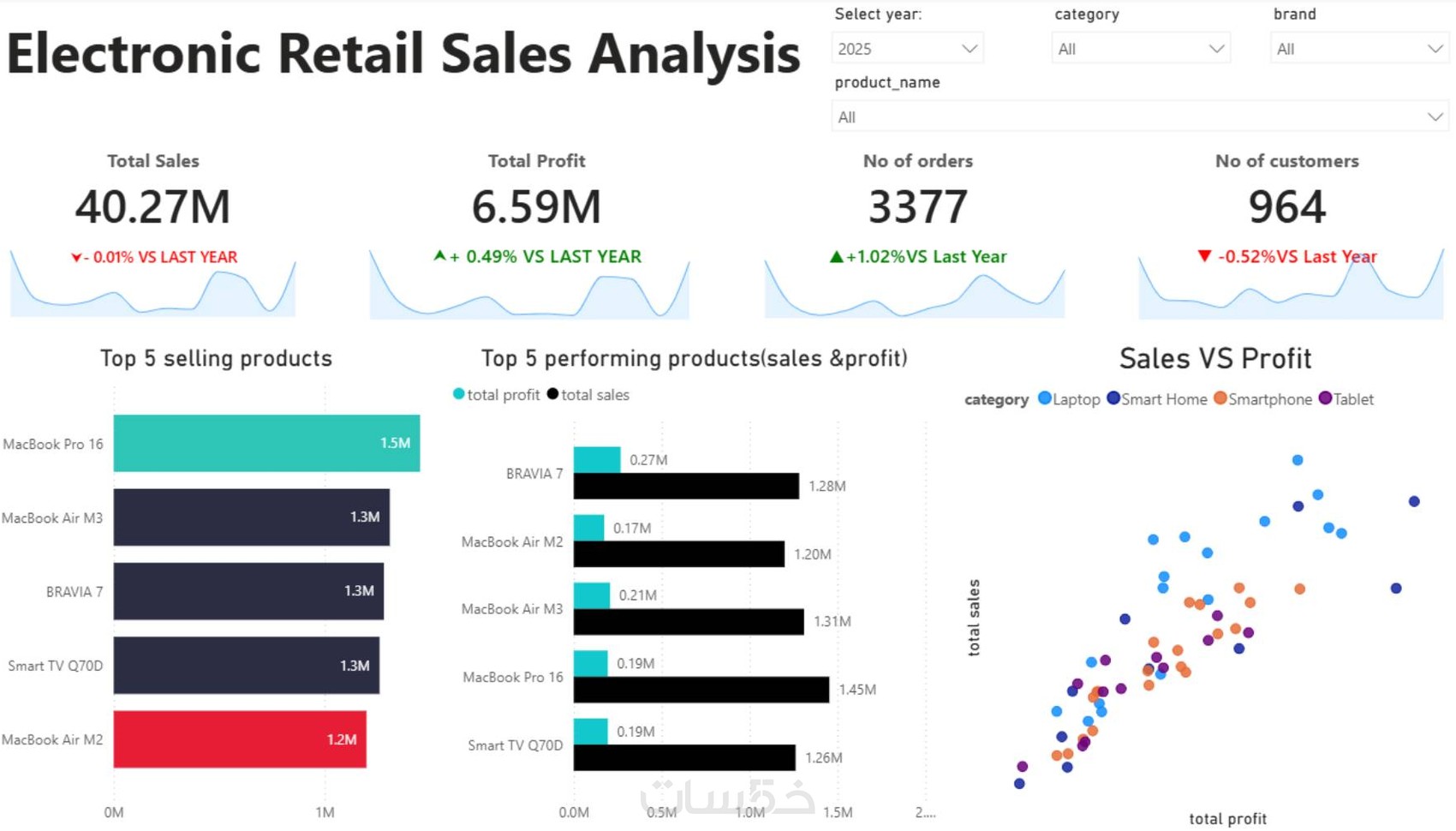1456x831 pixels.
Task: Click the "+ 0.49% VS LAST YEAR" text
Action: (546, 256)
